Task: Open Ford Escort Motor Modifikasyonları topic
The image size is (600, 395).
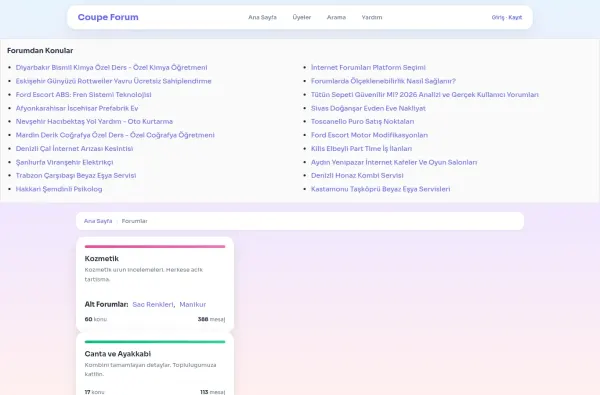Action: pyautogui.click(x=369, y=135)
